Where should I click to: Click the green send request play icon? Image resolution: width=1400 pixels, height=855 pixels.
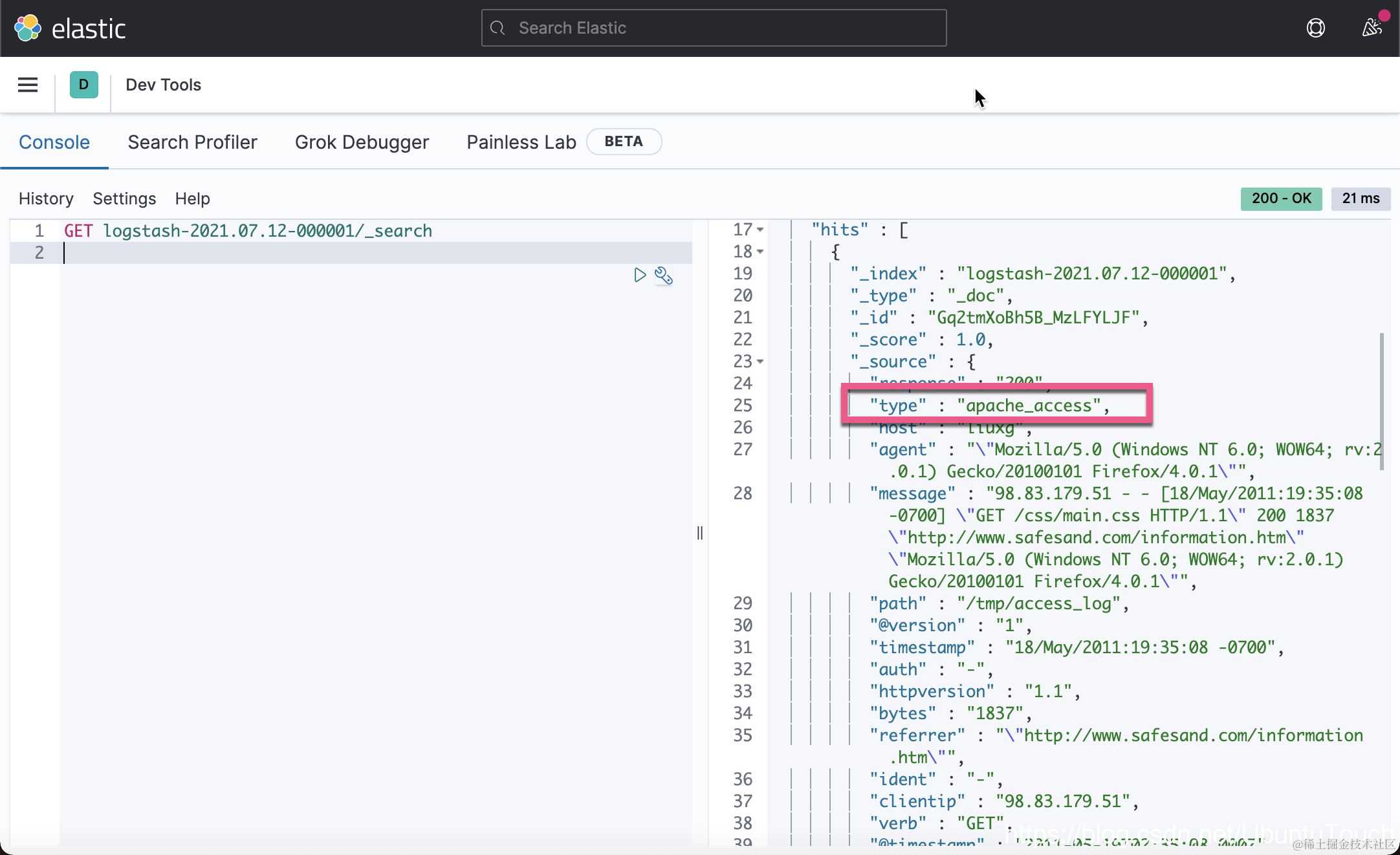[639, 276]
